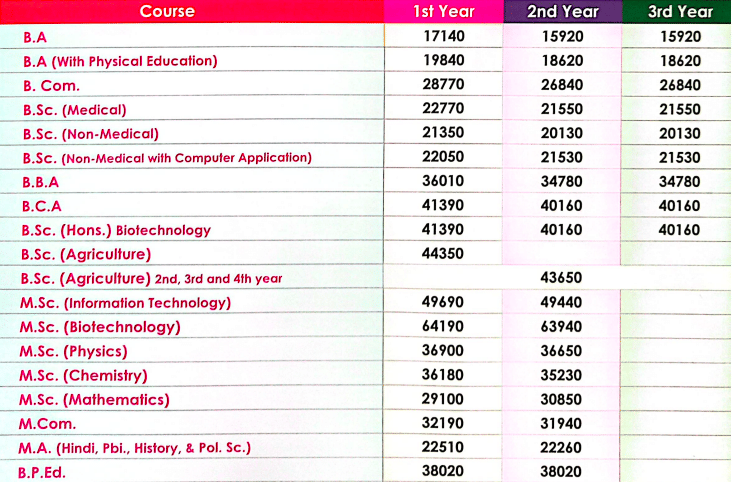Select the B.B.A course name
The height and width of the screenshot is (482, 740).
(41, 182)
